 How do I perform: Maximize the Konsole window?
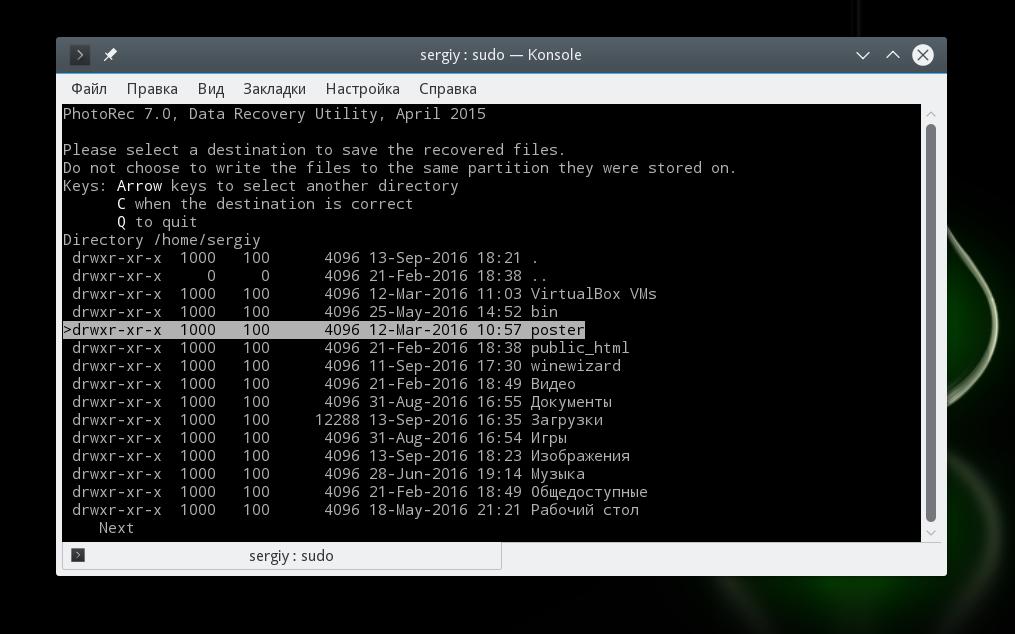click(x=893, y=55)
